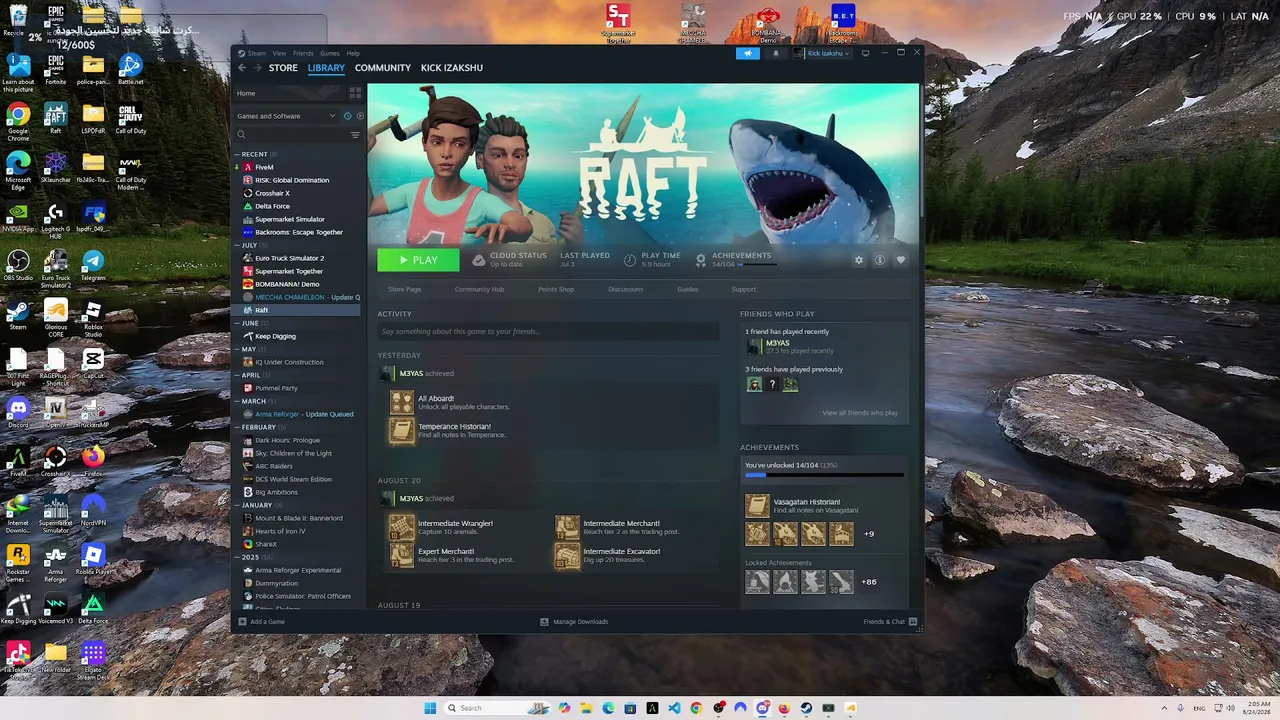Click the Intermediate Wrangler! achievement icon
Screen dimensions: 1280x720
(x=402, y=527)
